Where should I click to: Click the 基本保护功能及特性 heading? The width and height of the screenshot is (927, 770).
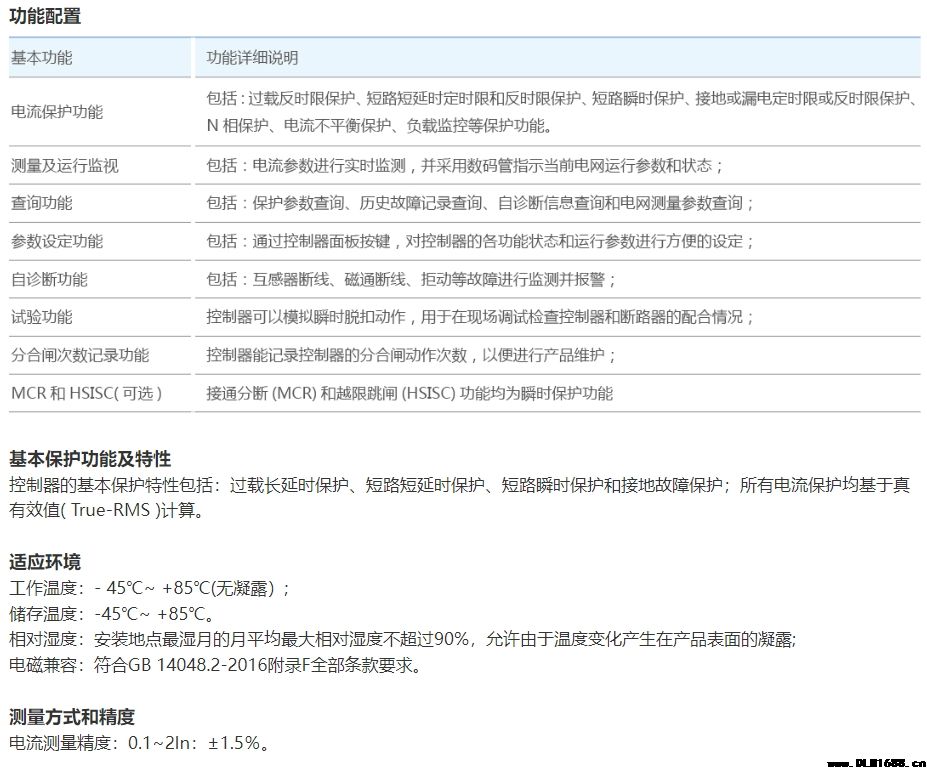click(x=90, y=459)
